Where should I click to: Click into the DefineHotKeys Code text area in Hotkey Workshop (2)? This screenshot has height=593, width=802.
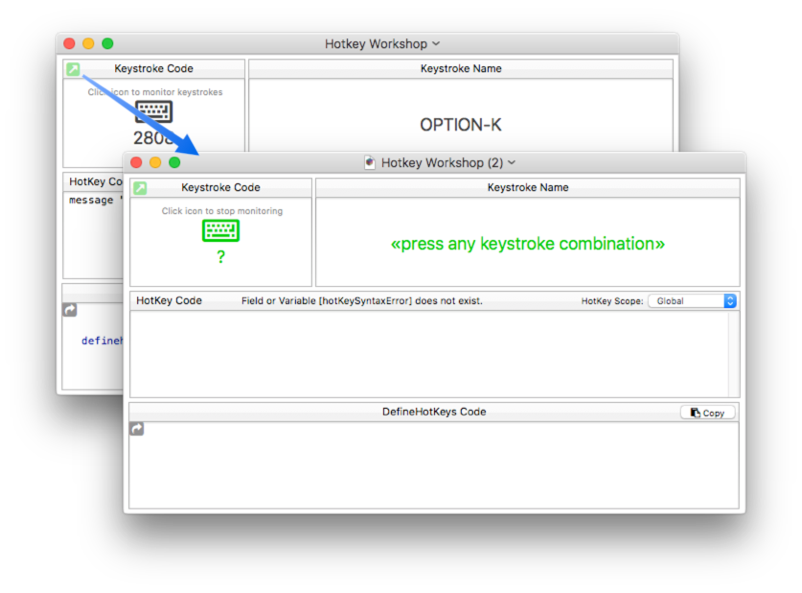[x=434, y=465]
